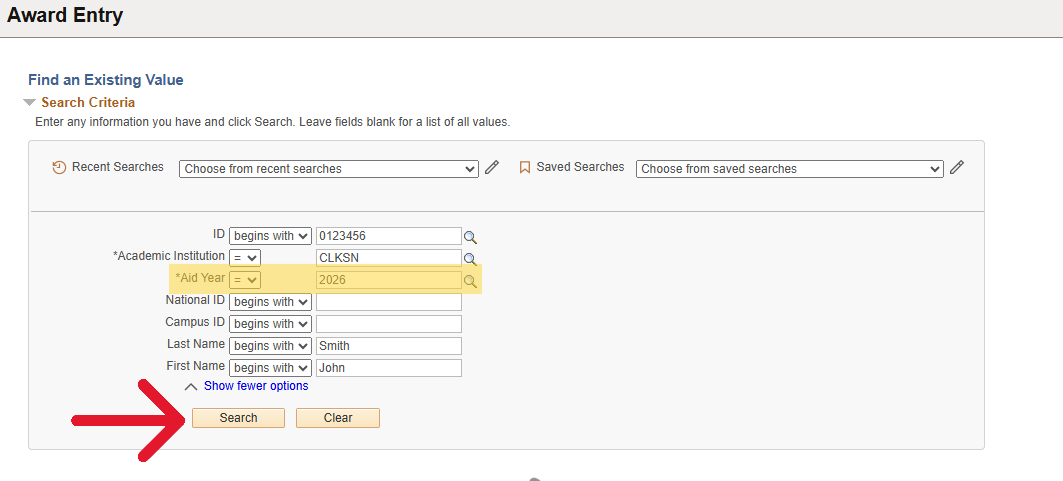Click into the ID input field
The width and height of the screenshot is (1063, 481).
point(388,236)
